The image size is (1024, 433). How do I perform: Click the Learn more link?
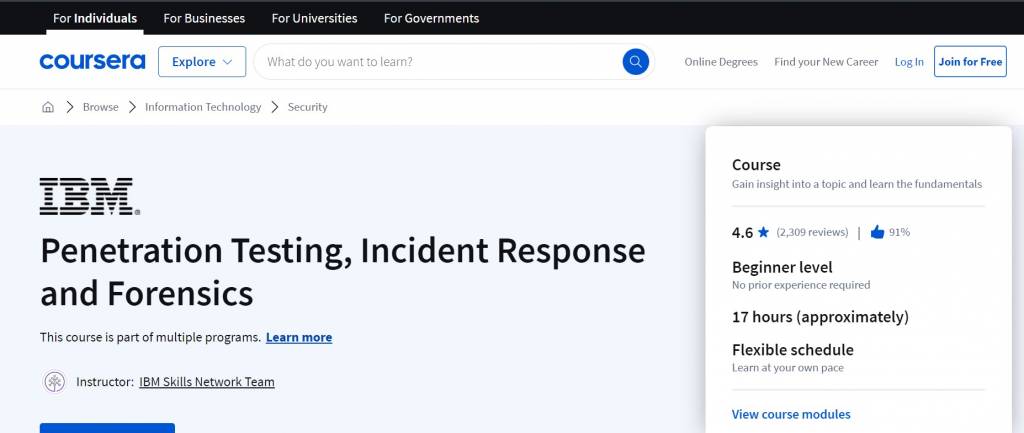(299, 338)
